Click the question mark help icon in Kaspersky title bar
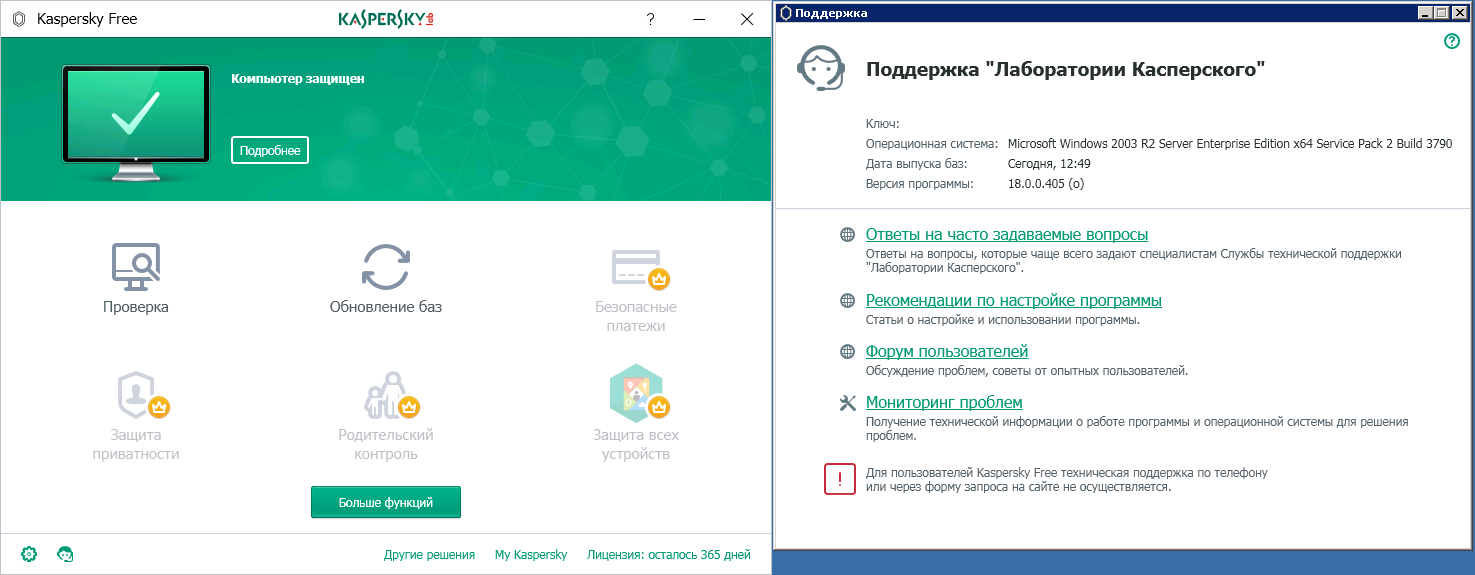The width and height of the screenshot is (1475, 575). click(651, 19)
